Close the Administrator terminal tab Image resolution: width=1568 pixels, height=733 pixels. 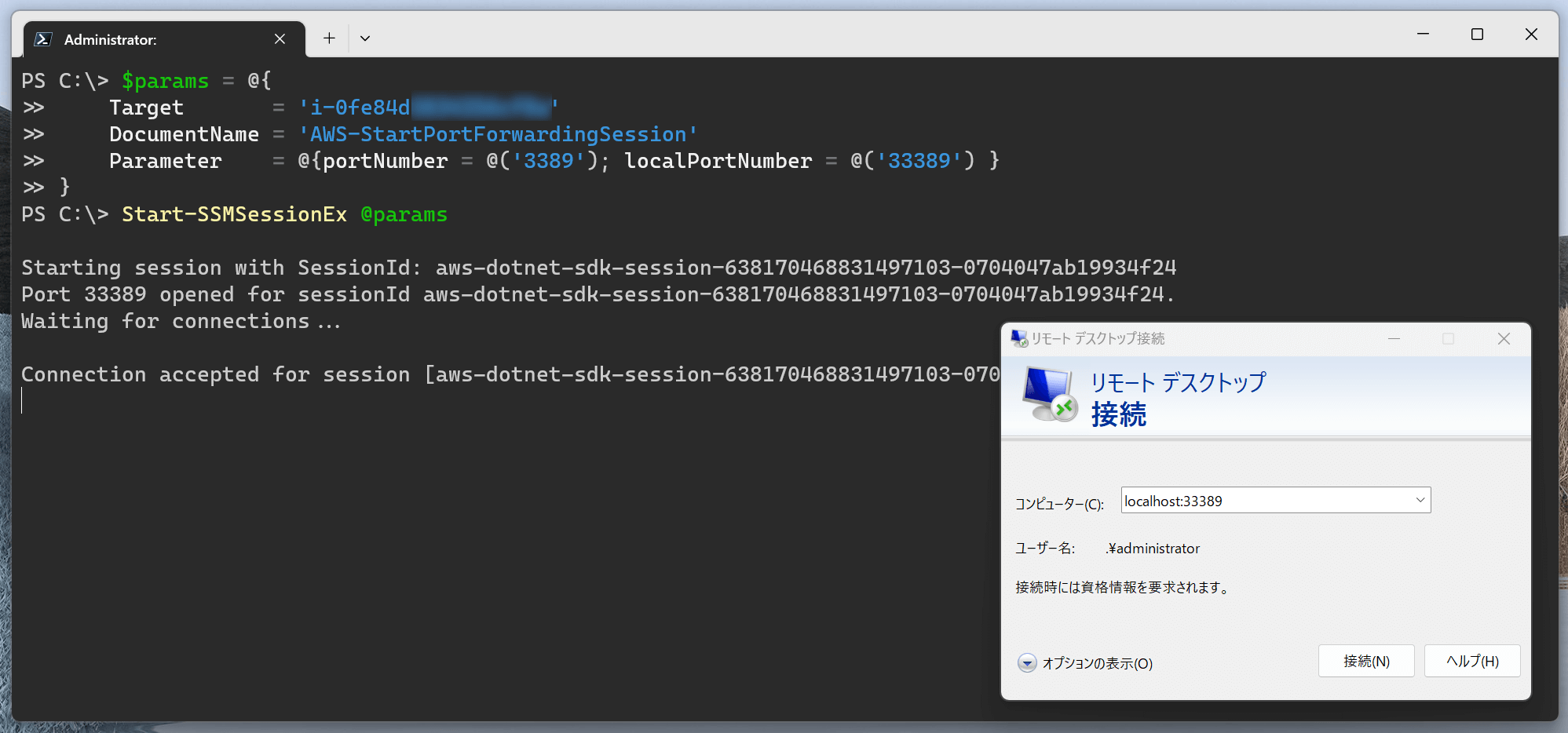pyautogui.click(x=280, y=39)
